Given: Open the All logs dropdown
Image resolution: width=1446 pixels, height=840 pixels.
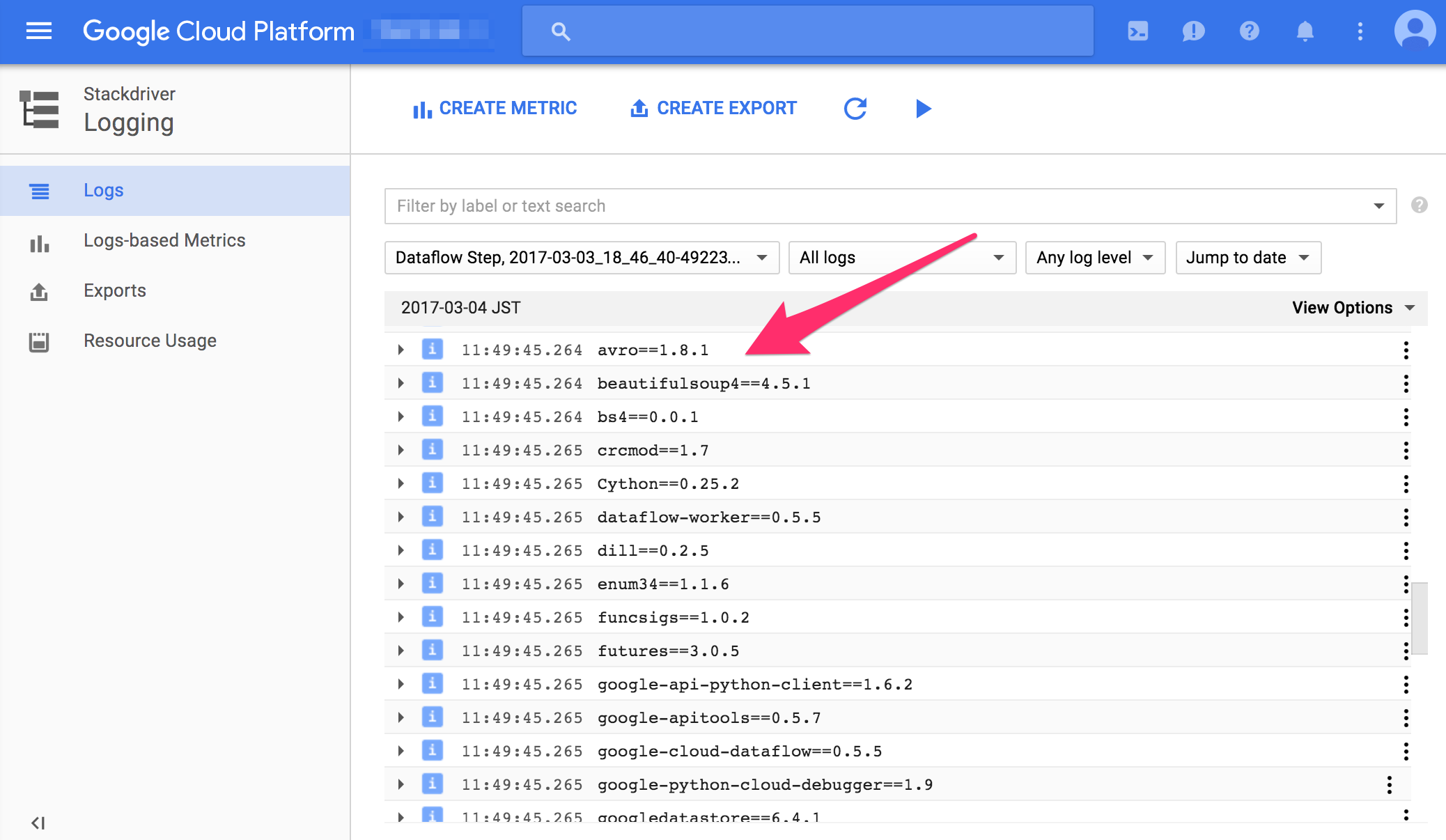Looking at the screenshot, I should tap(902, 258).
